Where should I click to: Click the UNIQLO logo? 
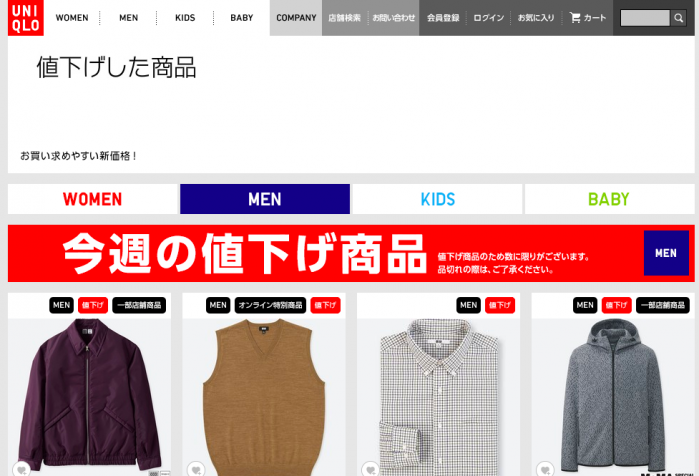point(25,18)
